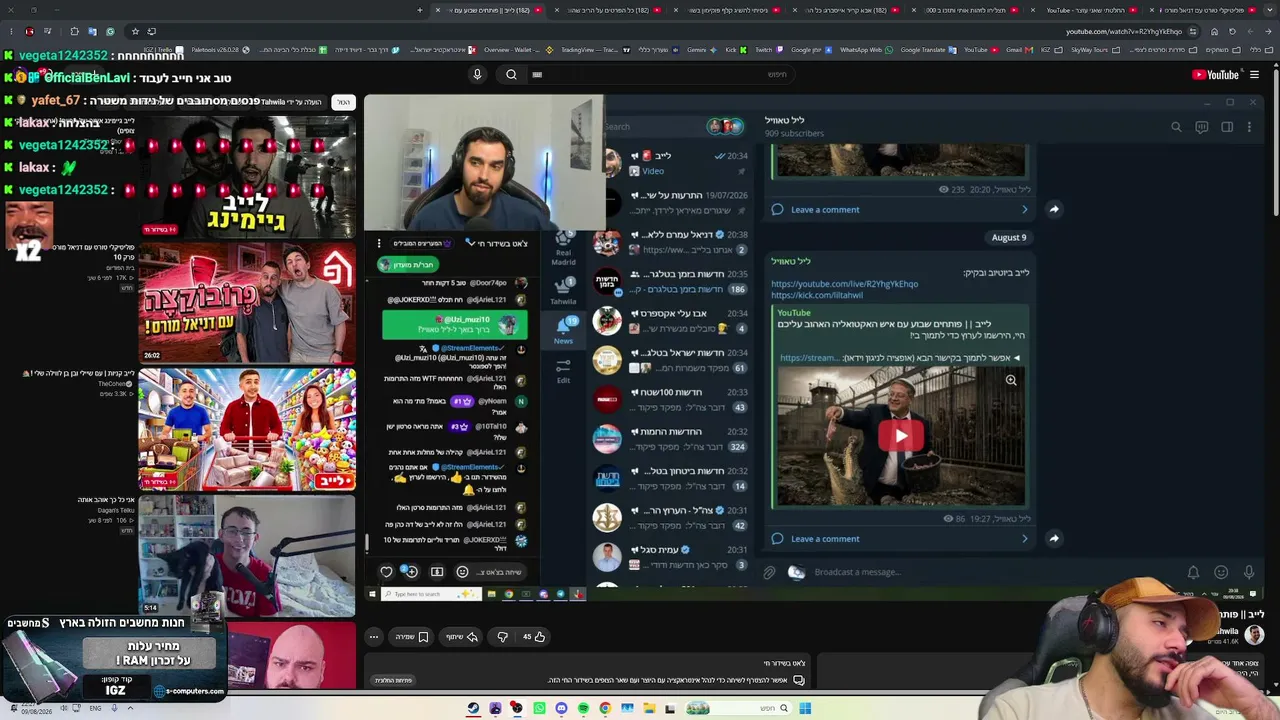The height and width of the screenshot is (720, 1280).
Task: Click the Chrome bookmark star icon
Action: (135, 31)
